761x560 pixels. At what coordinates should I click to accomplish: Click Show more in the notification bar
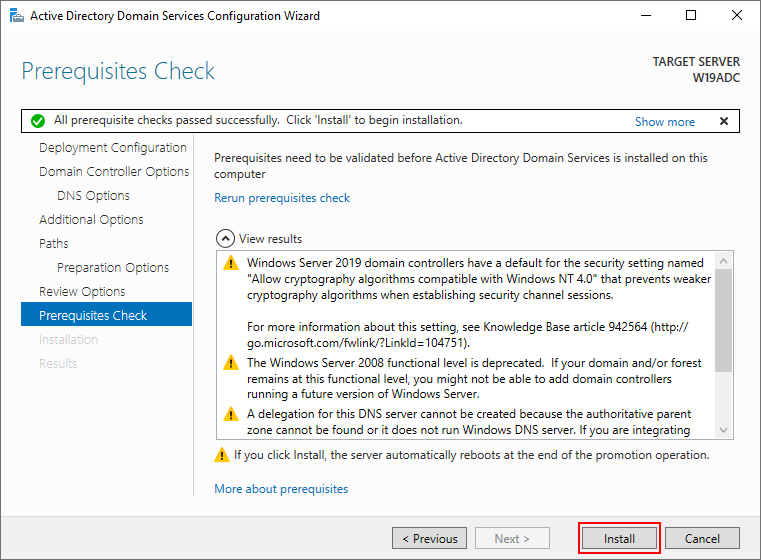664,121
